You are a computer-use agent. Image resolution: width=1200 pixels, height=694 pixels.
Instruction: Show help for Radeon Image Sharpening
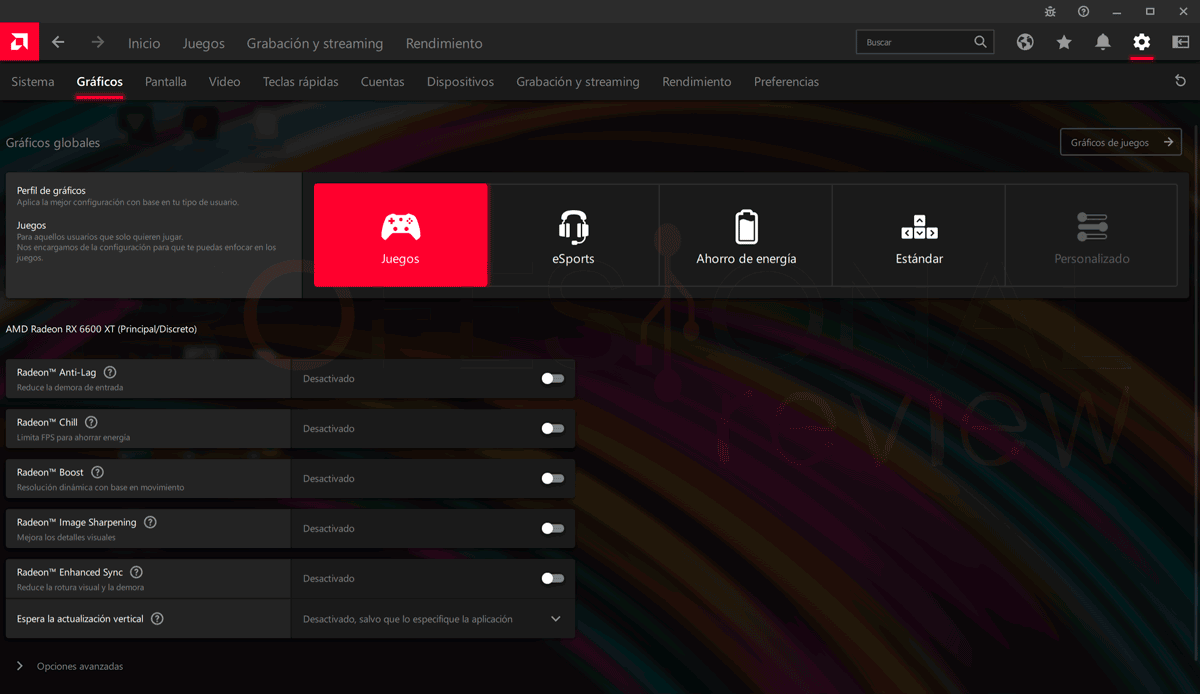coord(150,522)
